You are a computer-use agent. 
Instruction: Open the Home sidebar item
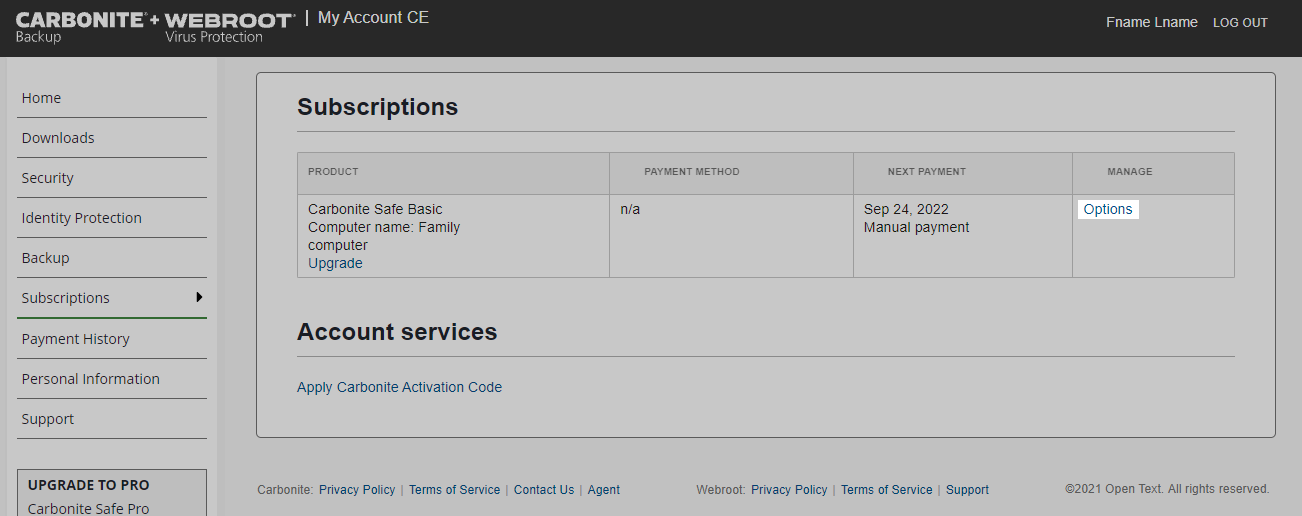coord(42,98)
